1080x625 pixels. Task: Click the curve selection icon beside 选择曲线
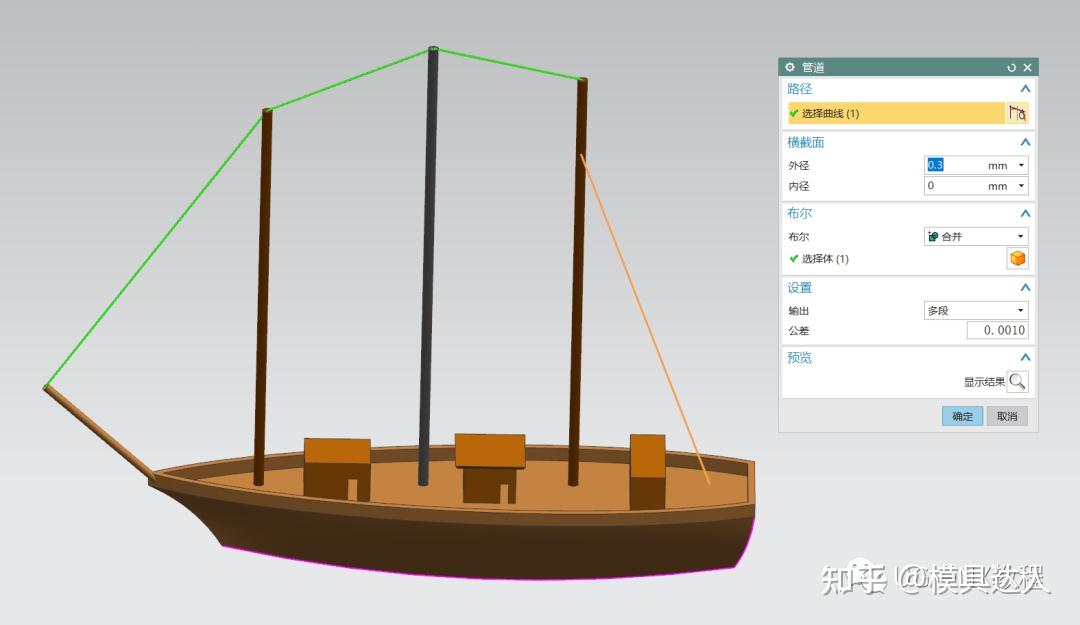click(x=1017, y=113)
